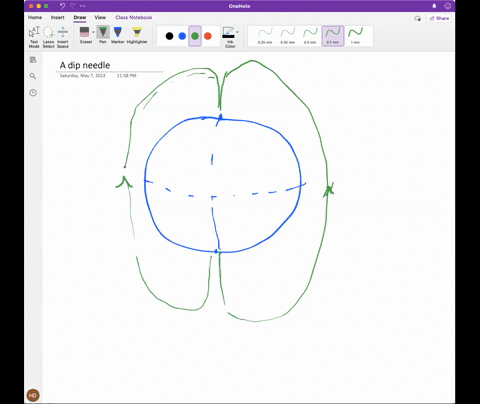Click the Redo arrow in title bar
The image size is (480, 404).
(73, 6)
